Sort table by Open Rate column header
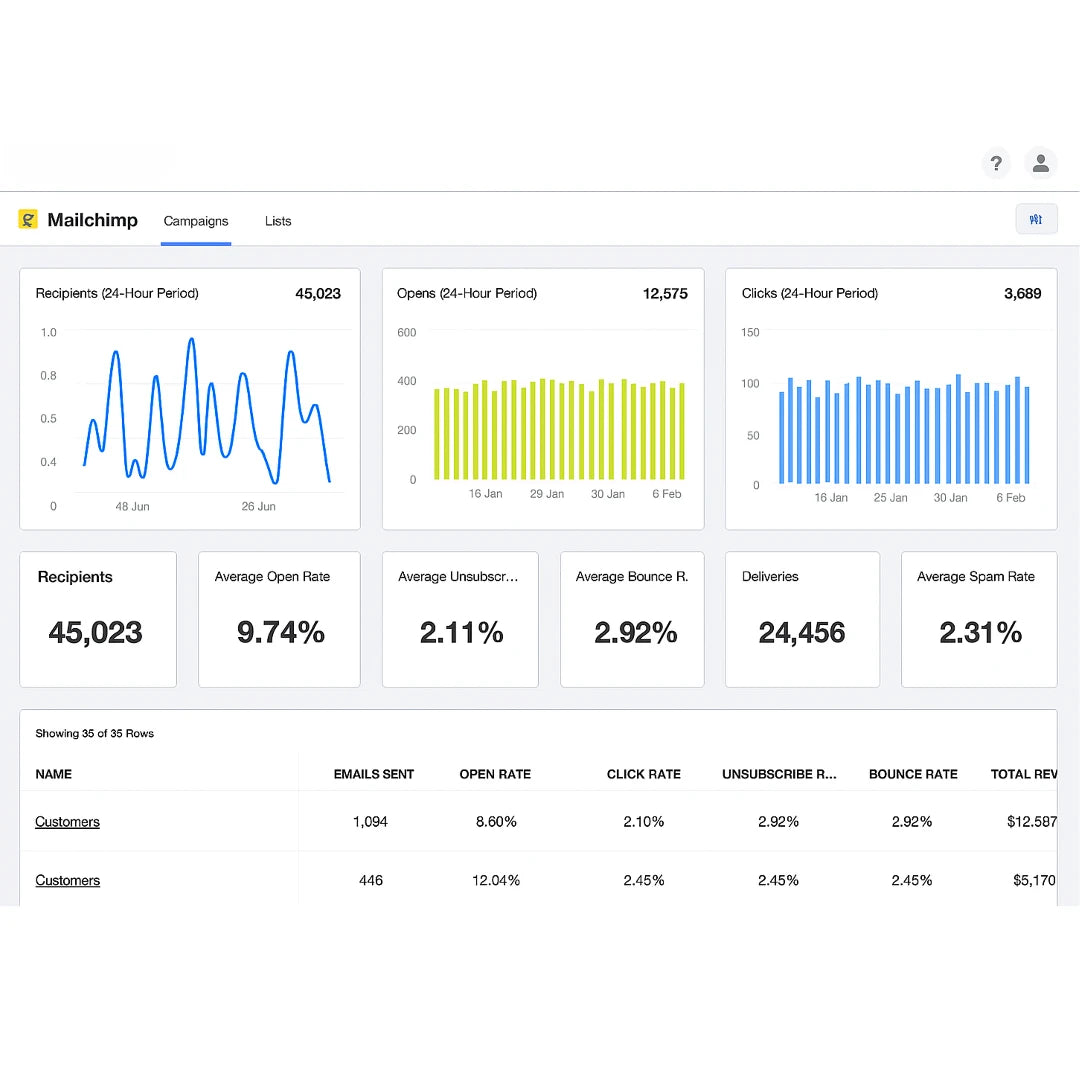1080x1080 pixels. click(x=495, y=774)
